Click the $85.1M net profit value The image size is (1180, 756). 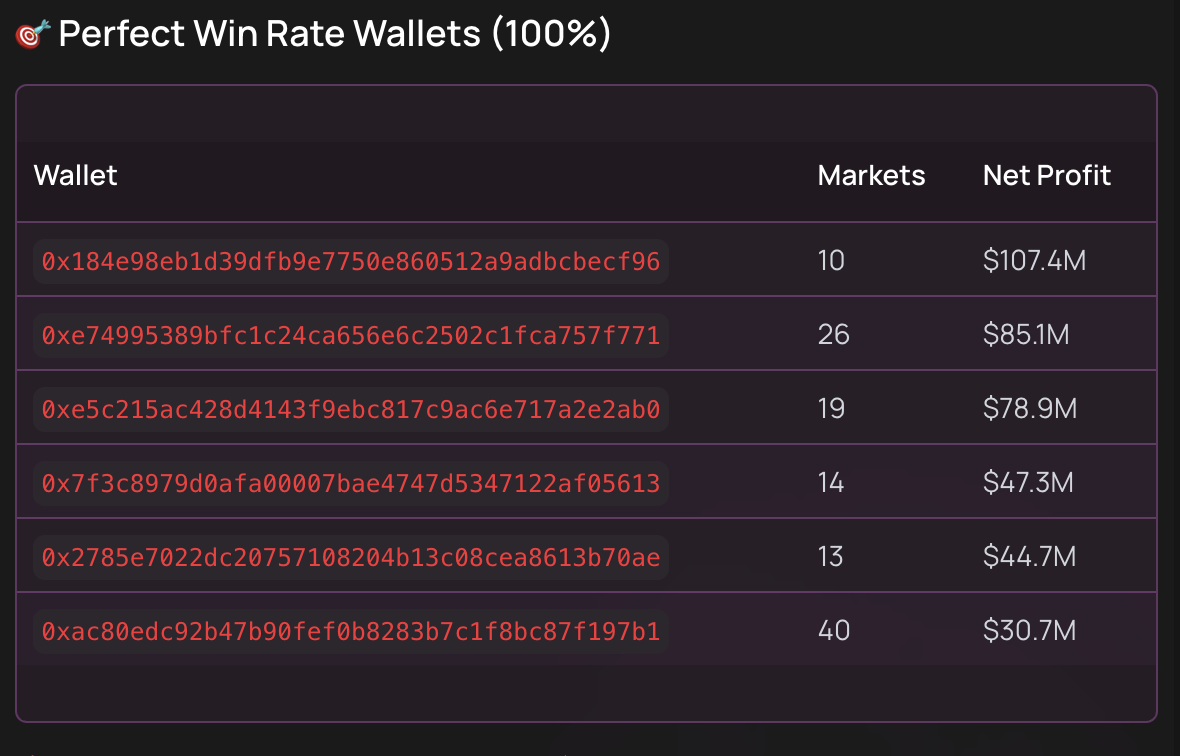[x=1026, y=335]
